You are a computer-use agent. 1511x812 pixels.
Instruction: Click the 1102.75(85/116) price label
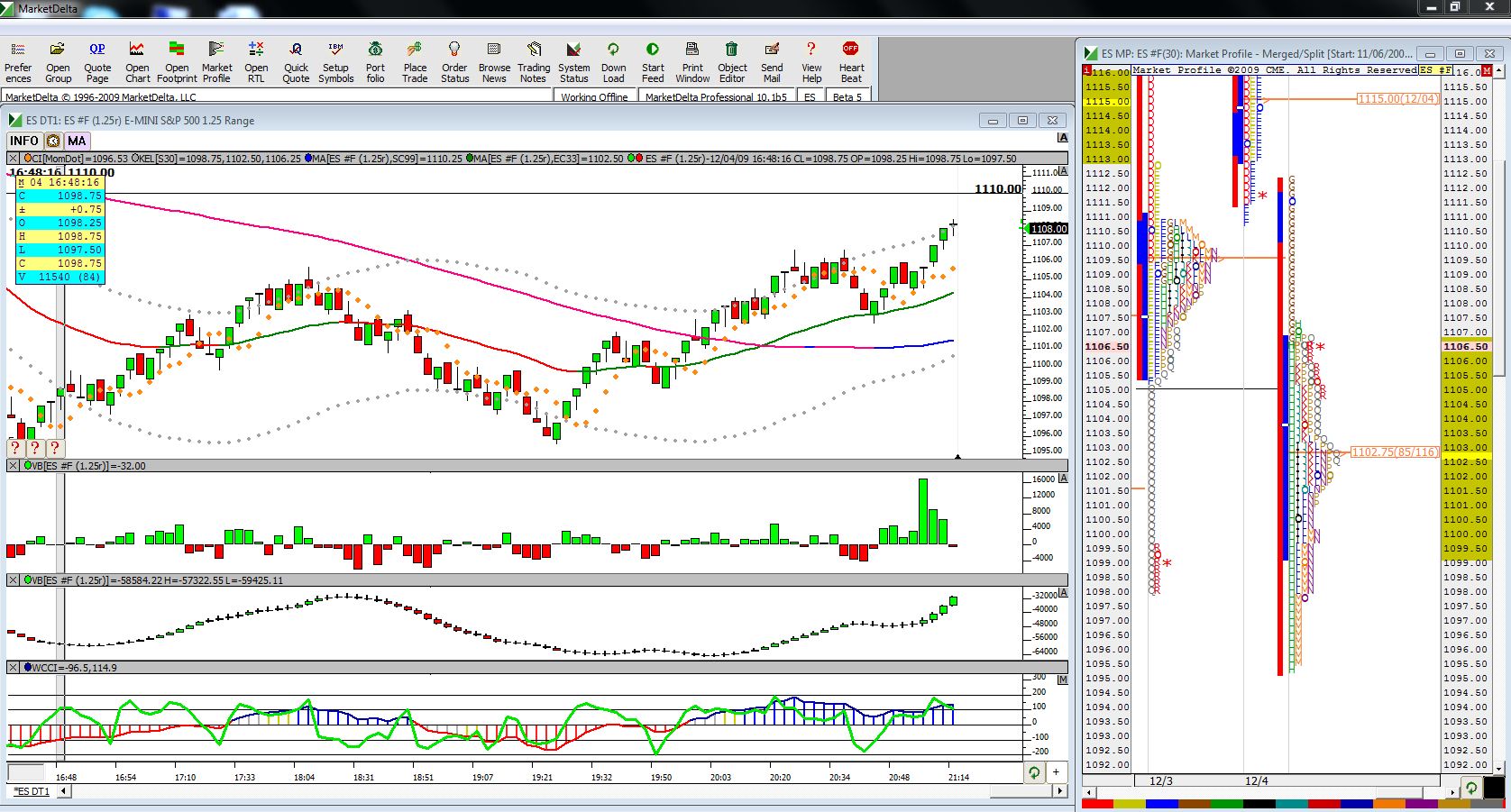(1395, 452)
